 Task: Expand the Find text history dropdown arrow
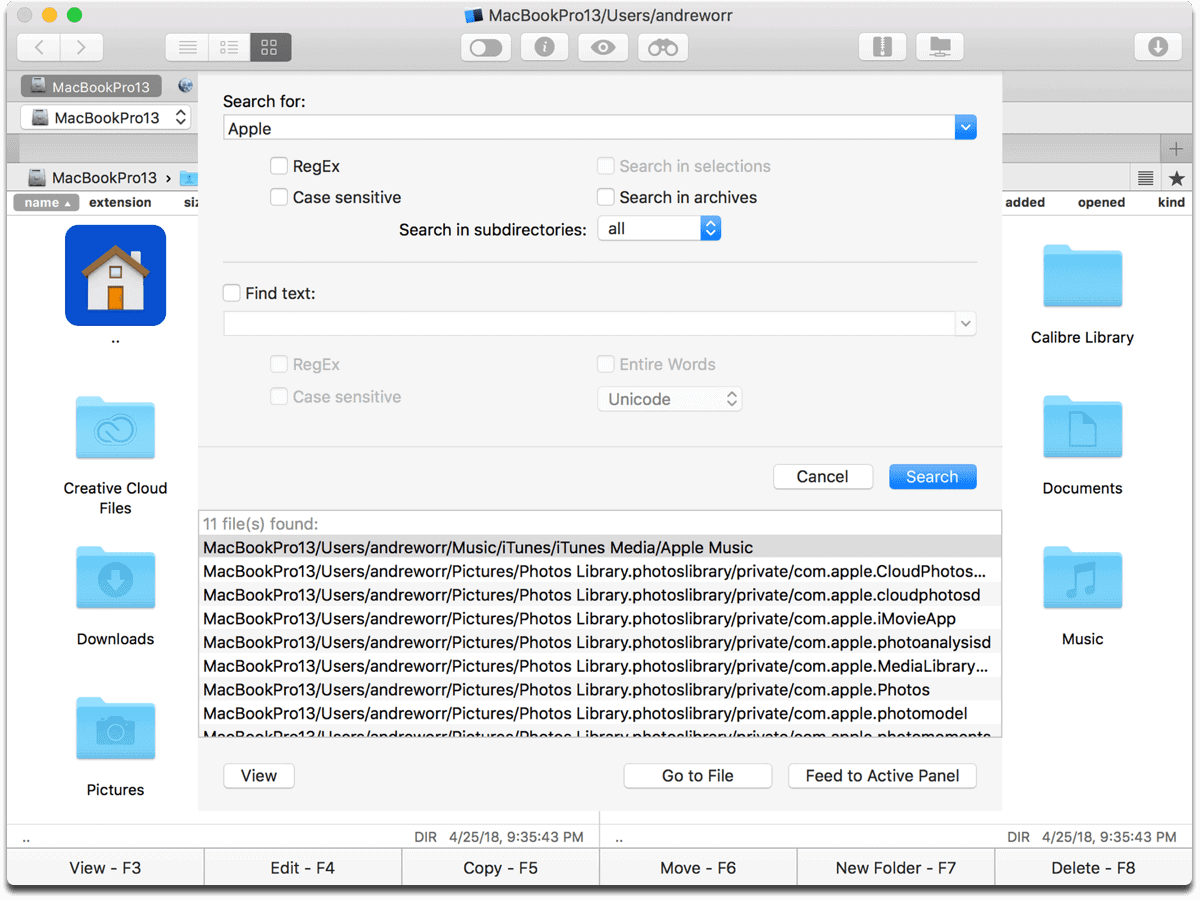965,323
